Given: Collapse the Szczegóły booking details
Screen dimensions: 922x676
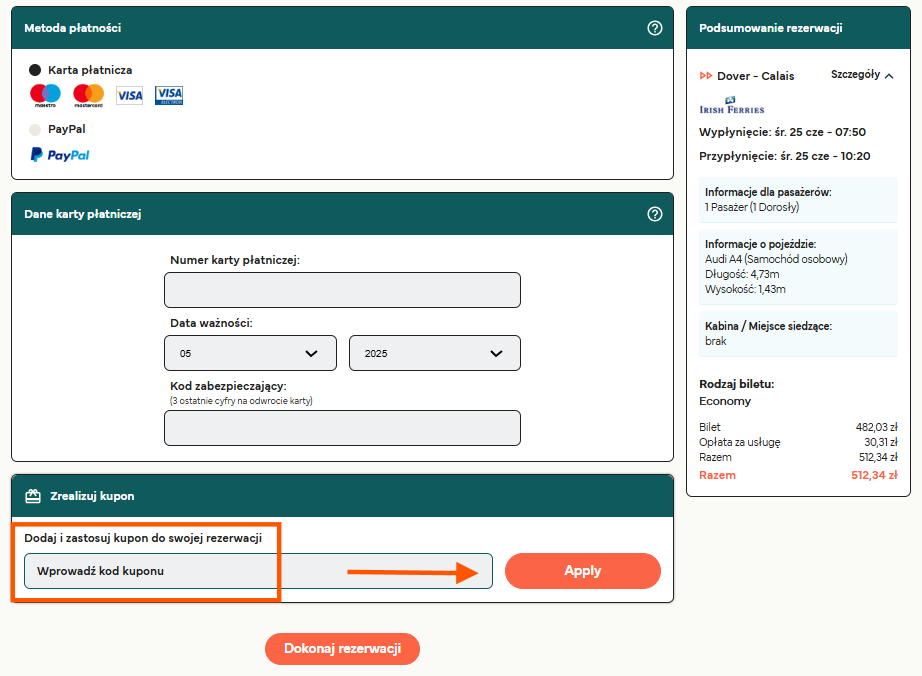Looking at the screenshot, I should coord(862,75).
